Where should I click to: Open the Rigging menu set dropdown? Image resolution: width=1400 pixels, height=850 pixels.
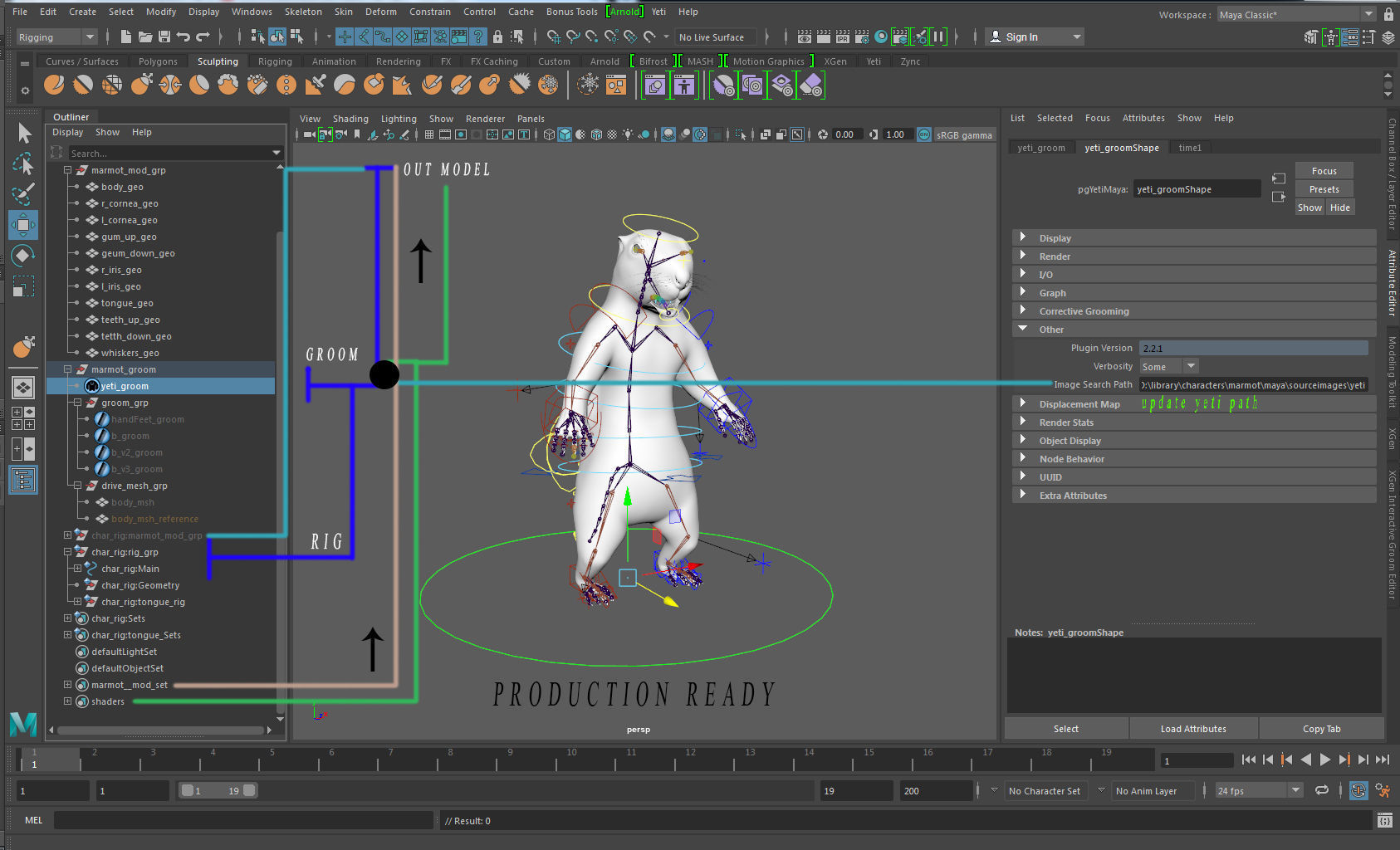(x=56, y=37)
